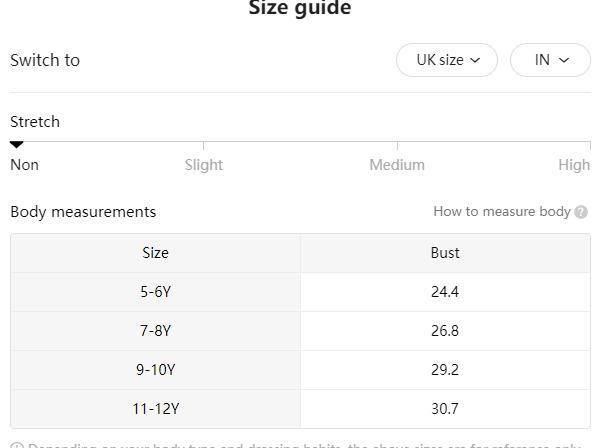The image size is (613, 448).
Task: Click the chevron arrow beside IN
Action: pyautogui.click(x=564, y=60)
